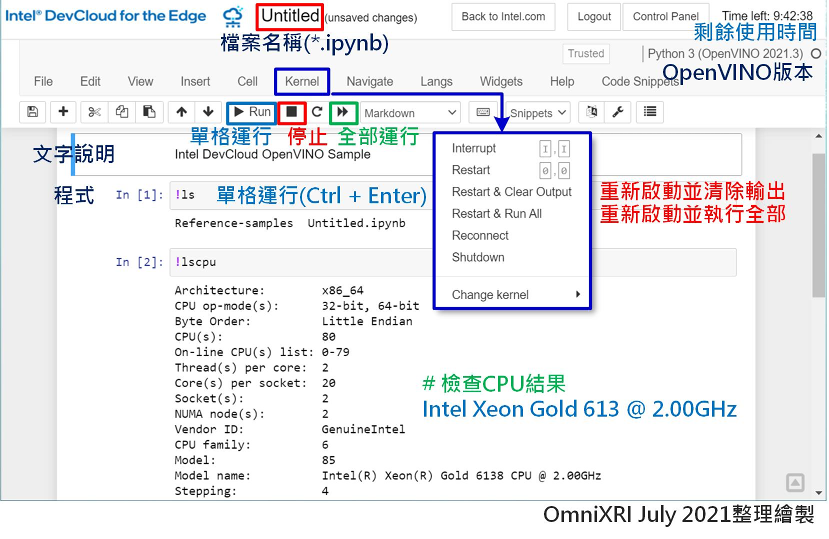The image size is (829, 539).
Task: Restart the kernel with the circular arrow icon
Action: click(x=317, y=112)
